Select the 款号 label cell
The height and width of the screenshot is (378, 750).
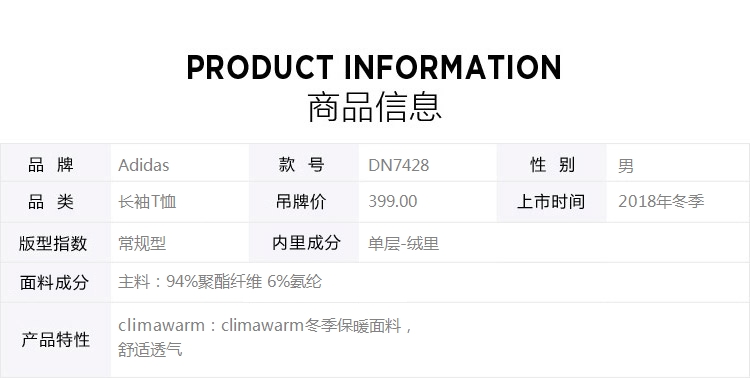click(x=304, y=163)
